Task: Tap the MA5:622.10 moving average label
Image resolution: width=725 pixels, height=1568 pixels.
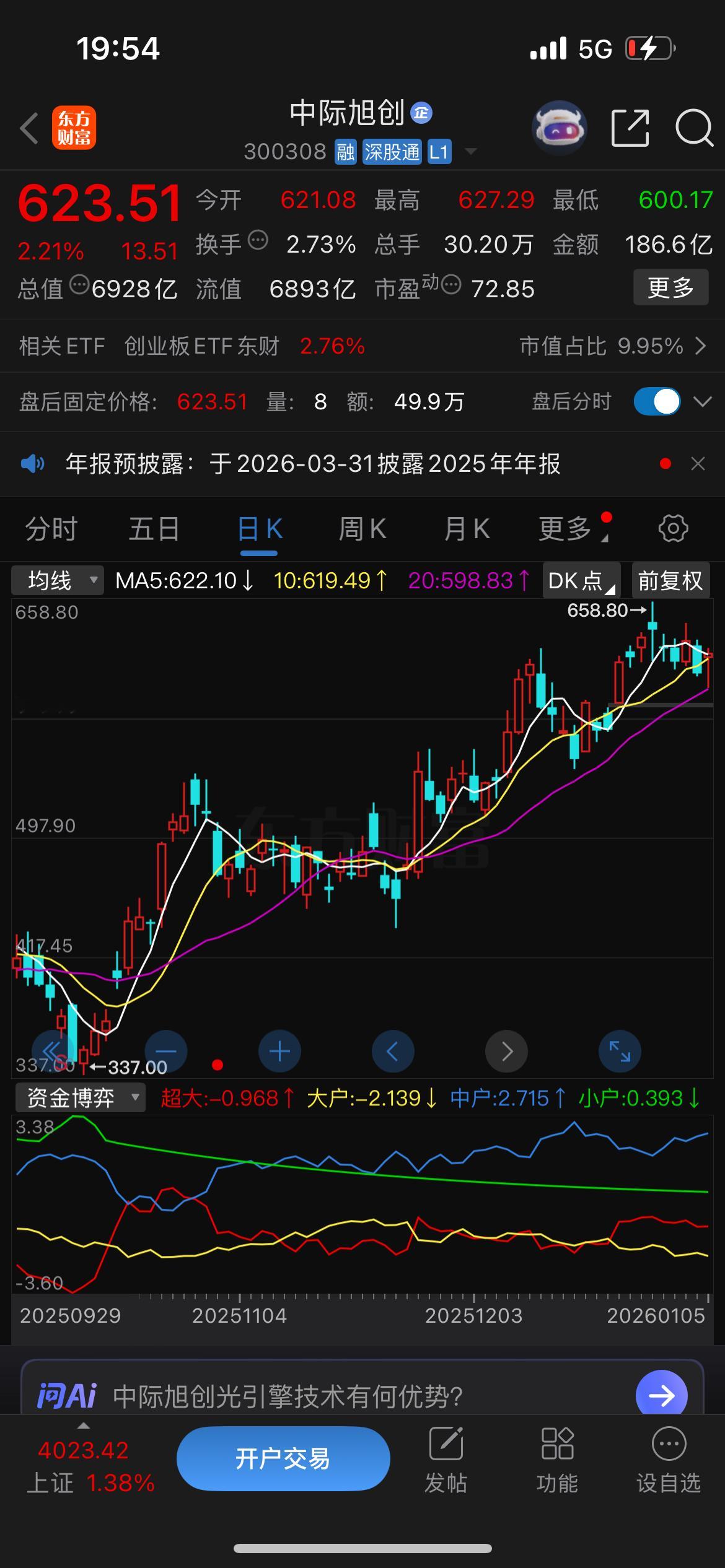Action: [185, 580]
